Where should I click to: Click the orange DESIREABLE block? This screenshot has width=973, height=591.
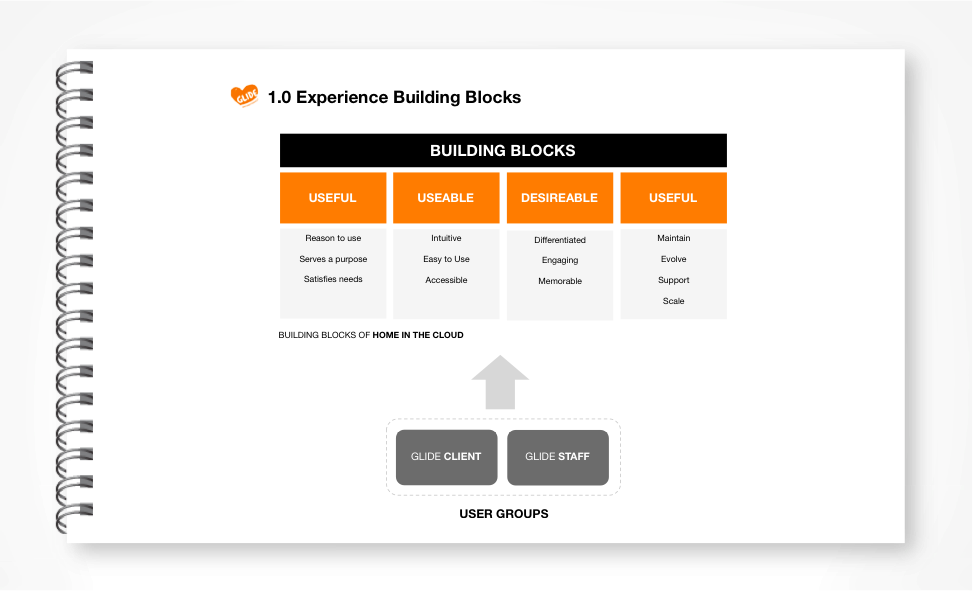[559, 198]
